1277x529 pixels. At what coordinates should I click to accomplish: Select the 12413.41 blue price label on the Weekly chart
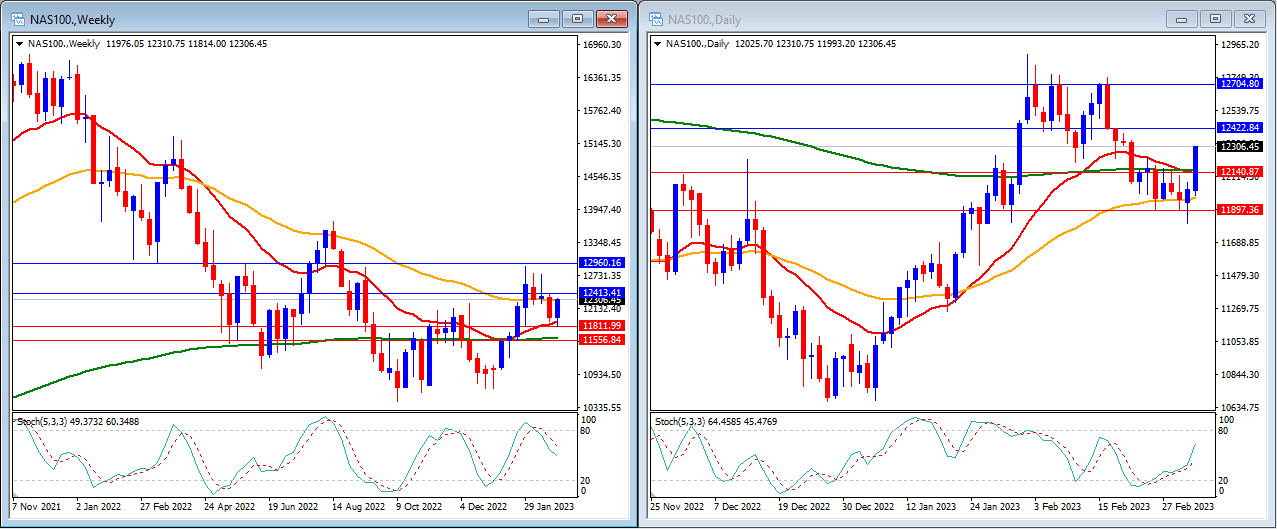point(602,293)
